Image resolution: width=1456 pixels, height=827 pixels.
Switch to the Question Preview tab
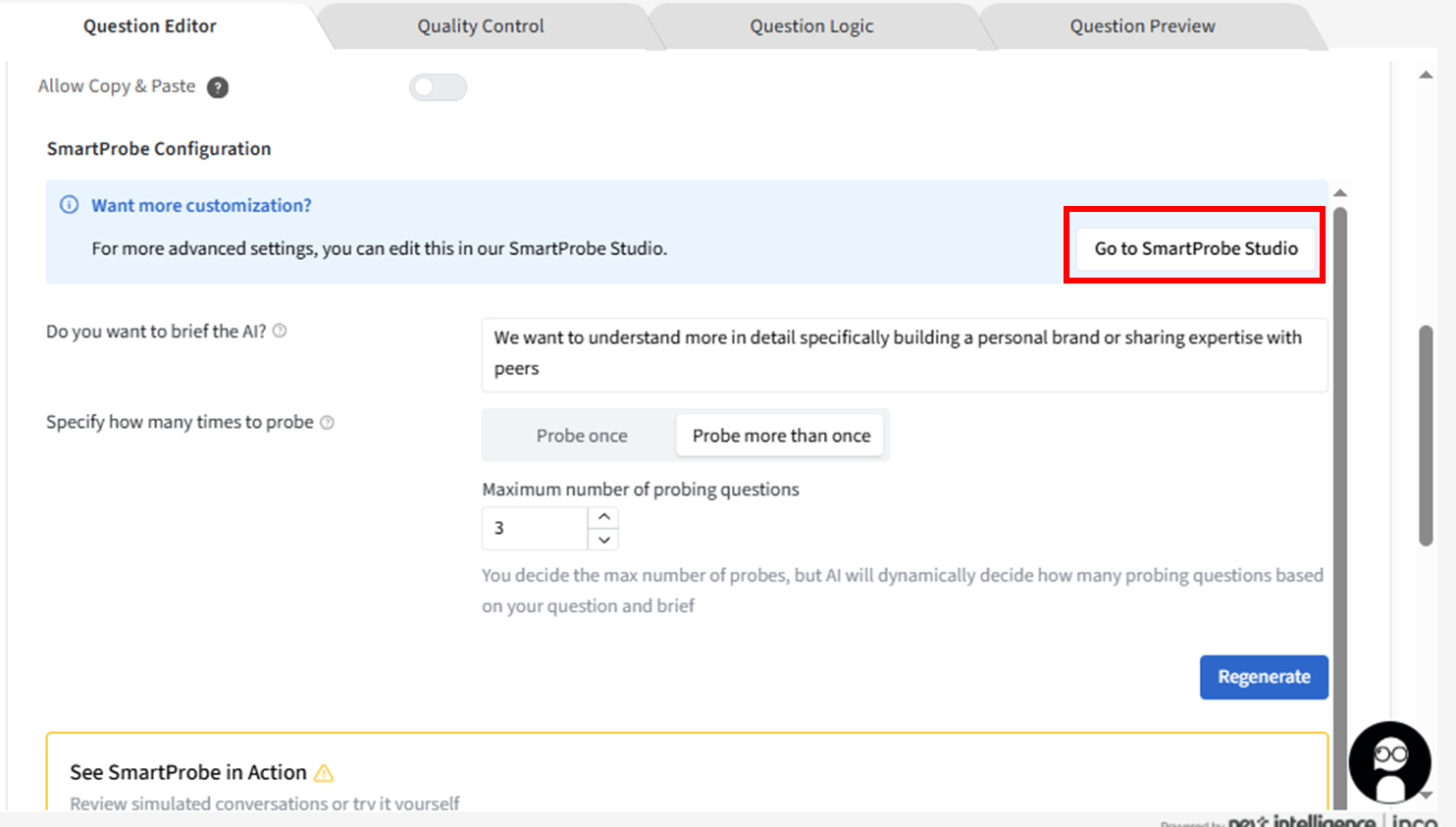click(x=1142, y=26)
